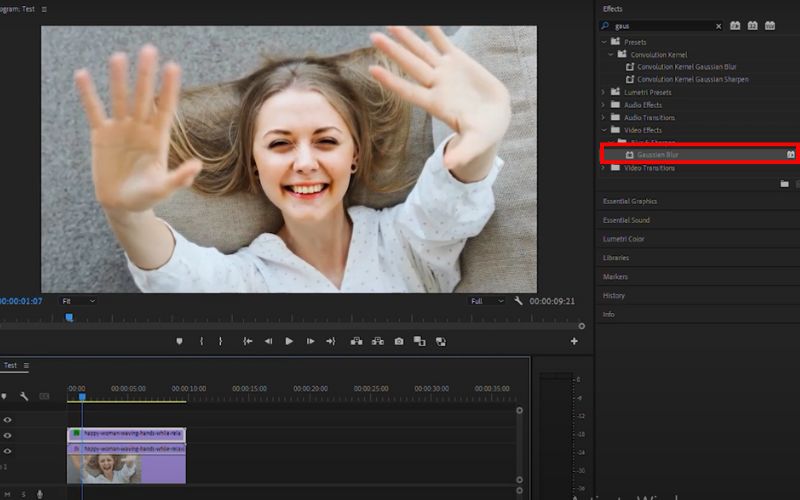
Task: Open the Full playback resolution dropdown
Action: click(x=487, y=301)
